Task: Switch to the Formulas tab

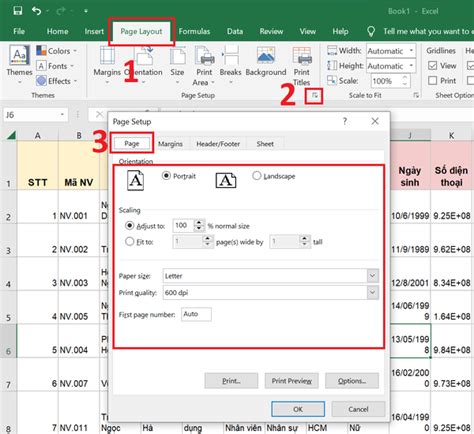Action: point(194,31)
